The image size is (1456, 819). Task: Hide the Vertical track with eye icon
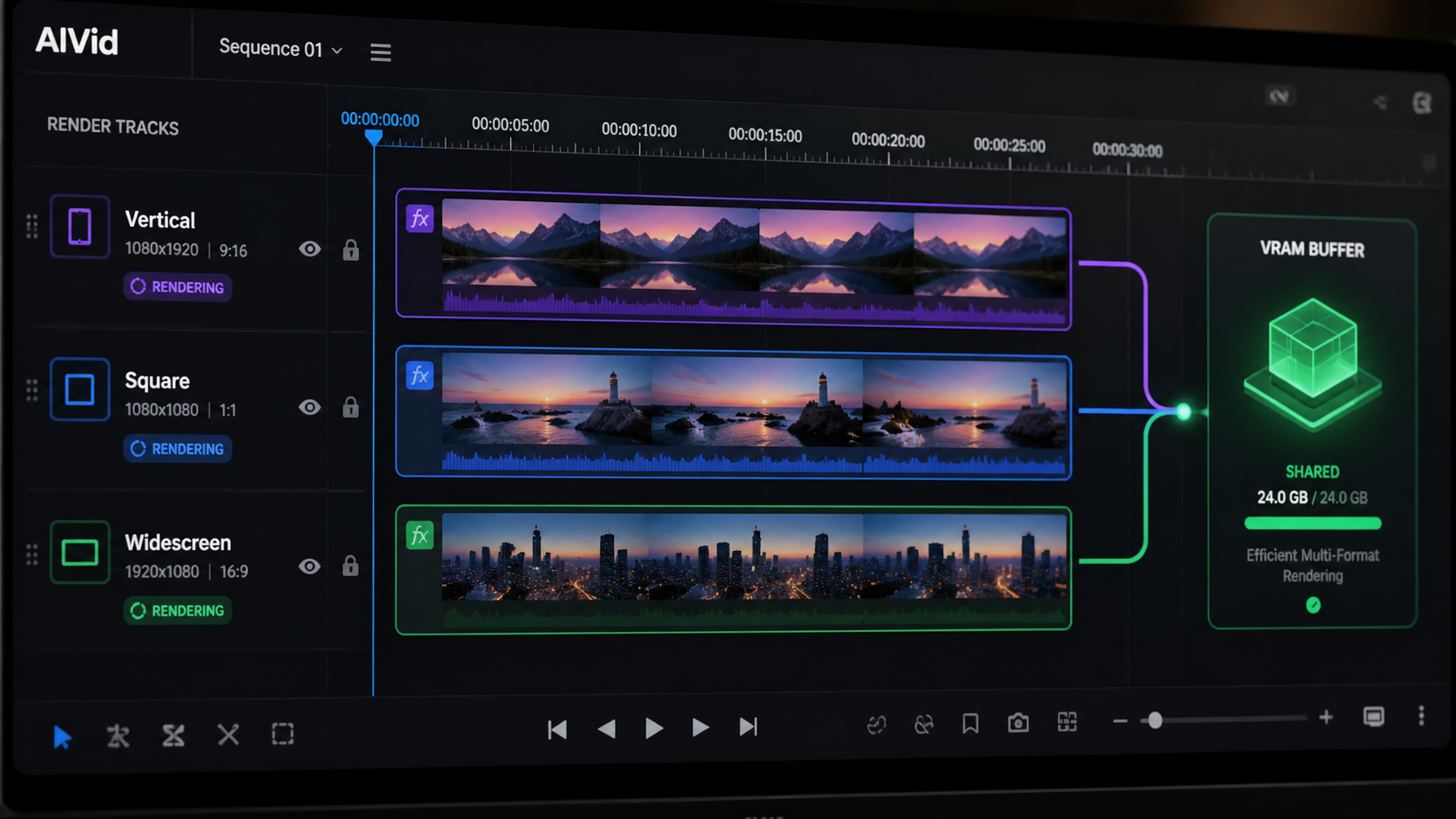[310, 249]
